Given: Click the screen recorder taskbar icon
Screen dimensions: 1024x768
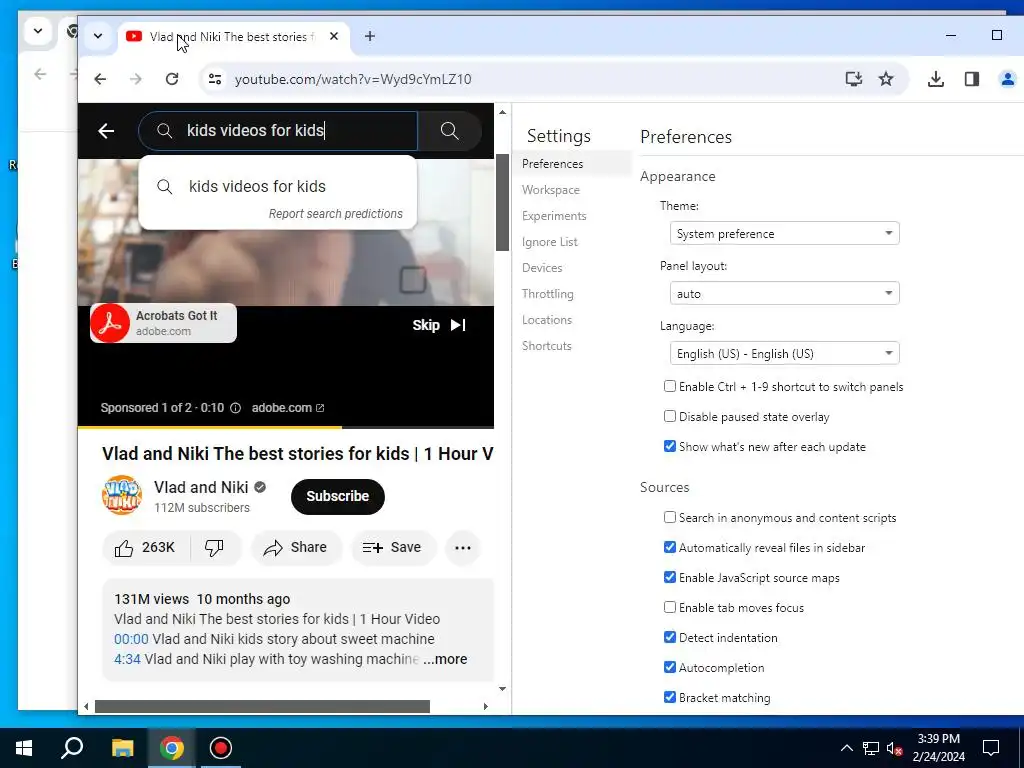Looking at the screenshot, I should click(x=221, y=748).
